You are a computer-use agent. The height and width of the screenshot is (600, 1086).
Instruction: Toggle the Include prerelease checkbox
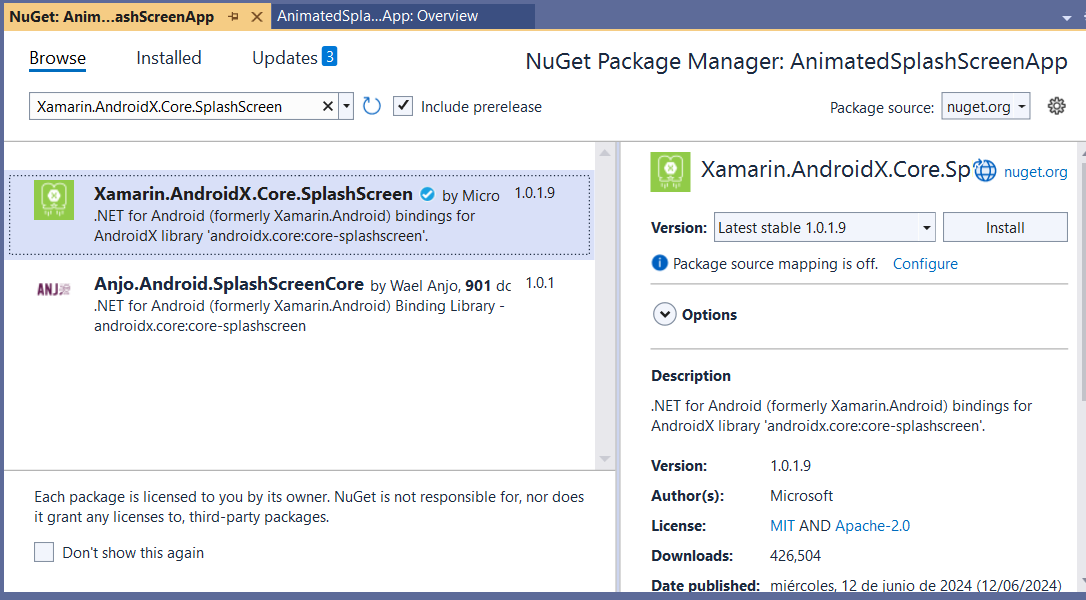(403, 106)
